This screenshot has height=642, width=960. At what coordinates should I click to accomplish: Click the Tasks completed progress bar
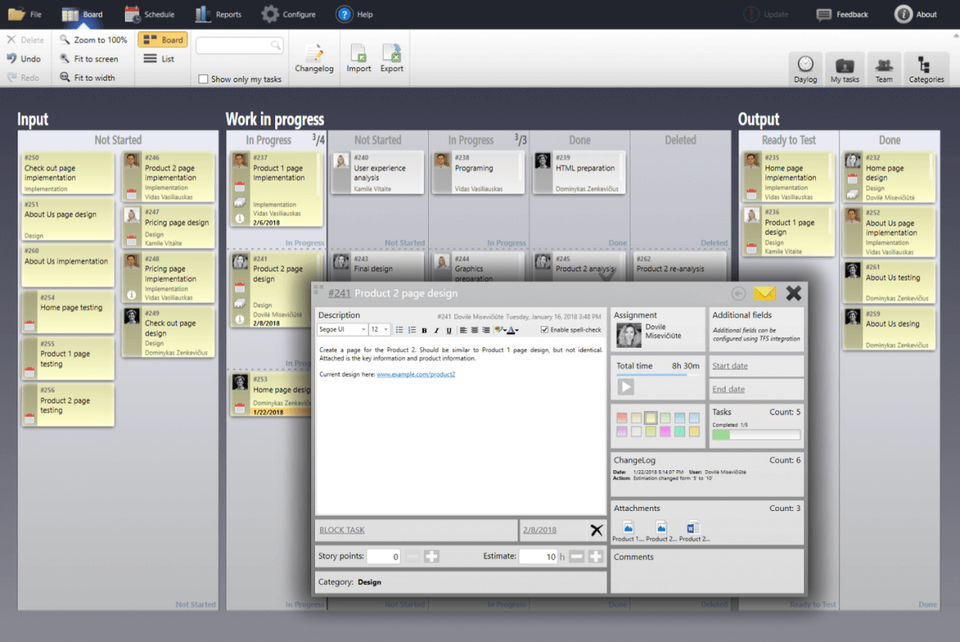[756, 435]
